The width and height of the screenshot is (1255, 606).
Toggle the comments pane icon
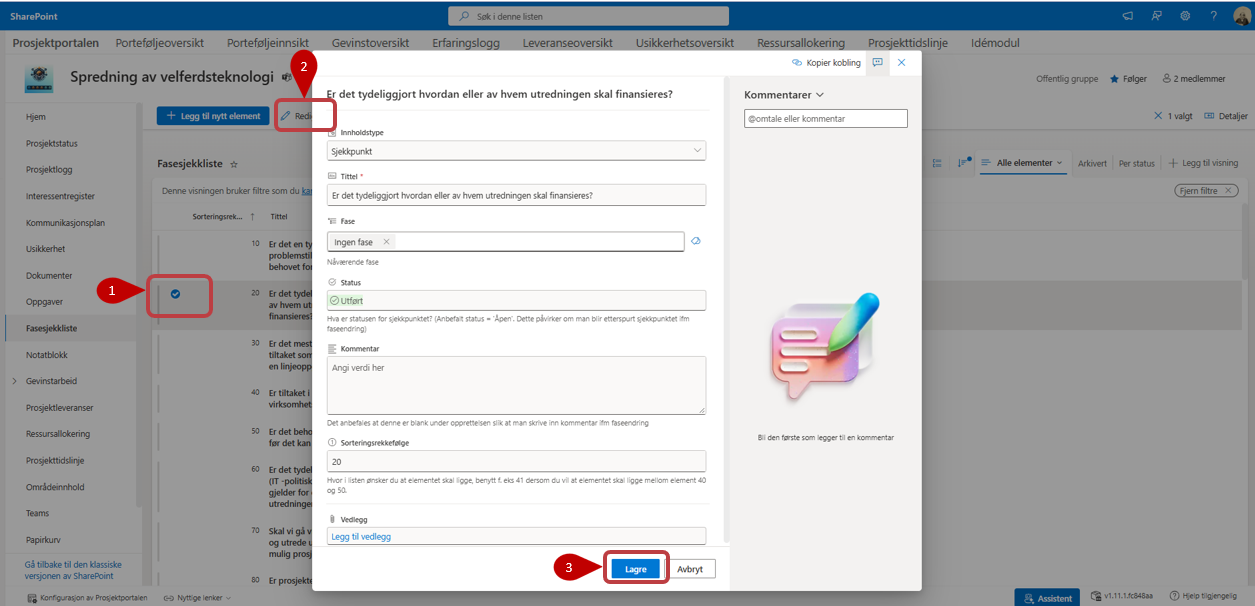click(877, 62)
